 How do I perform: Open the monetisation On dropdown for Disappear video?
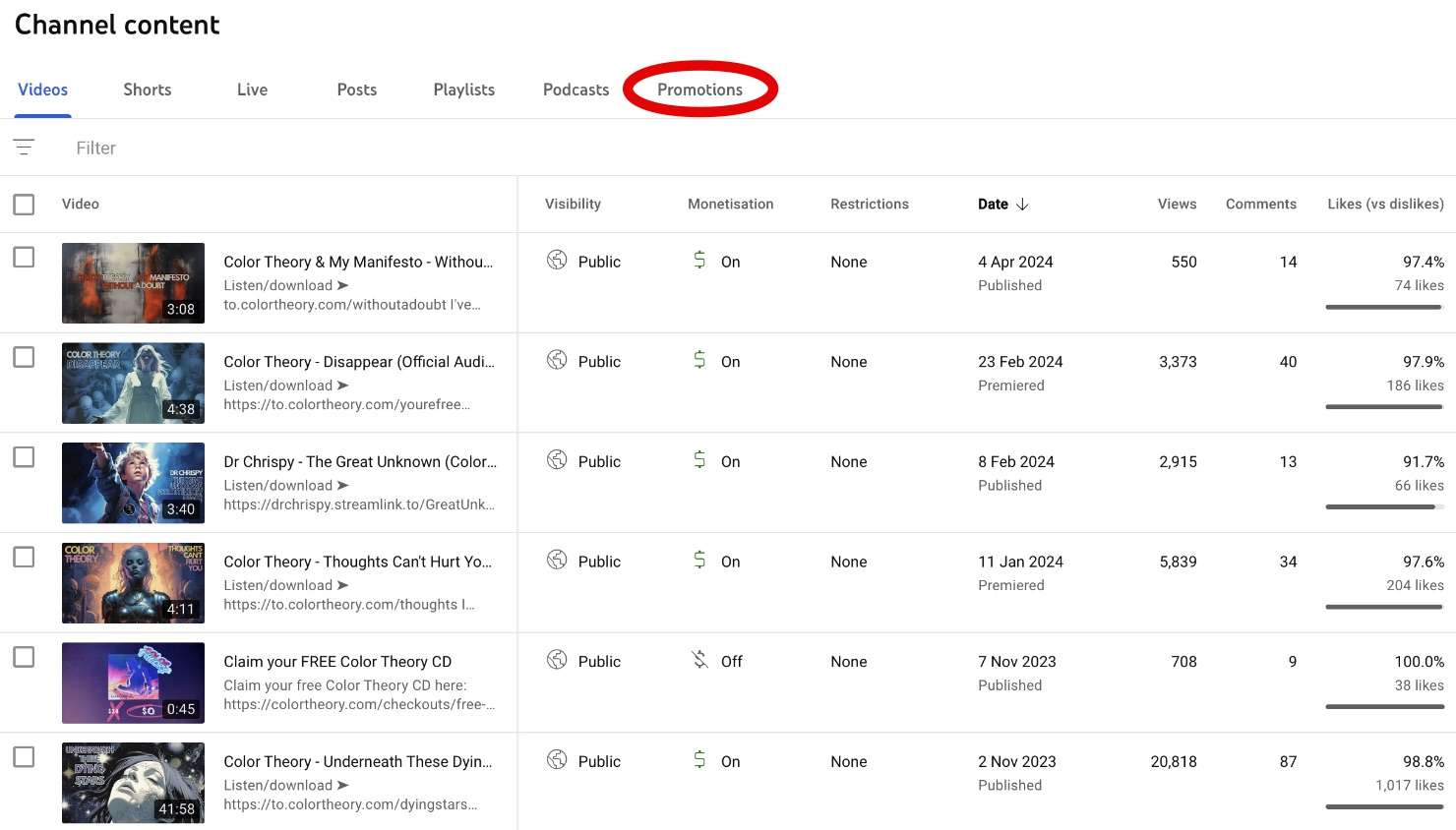click(730, 362)
